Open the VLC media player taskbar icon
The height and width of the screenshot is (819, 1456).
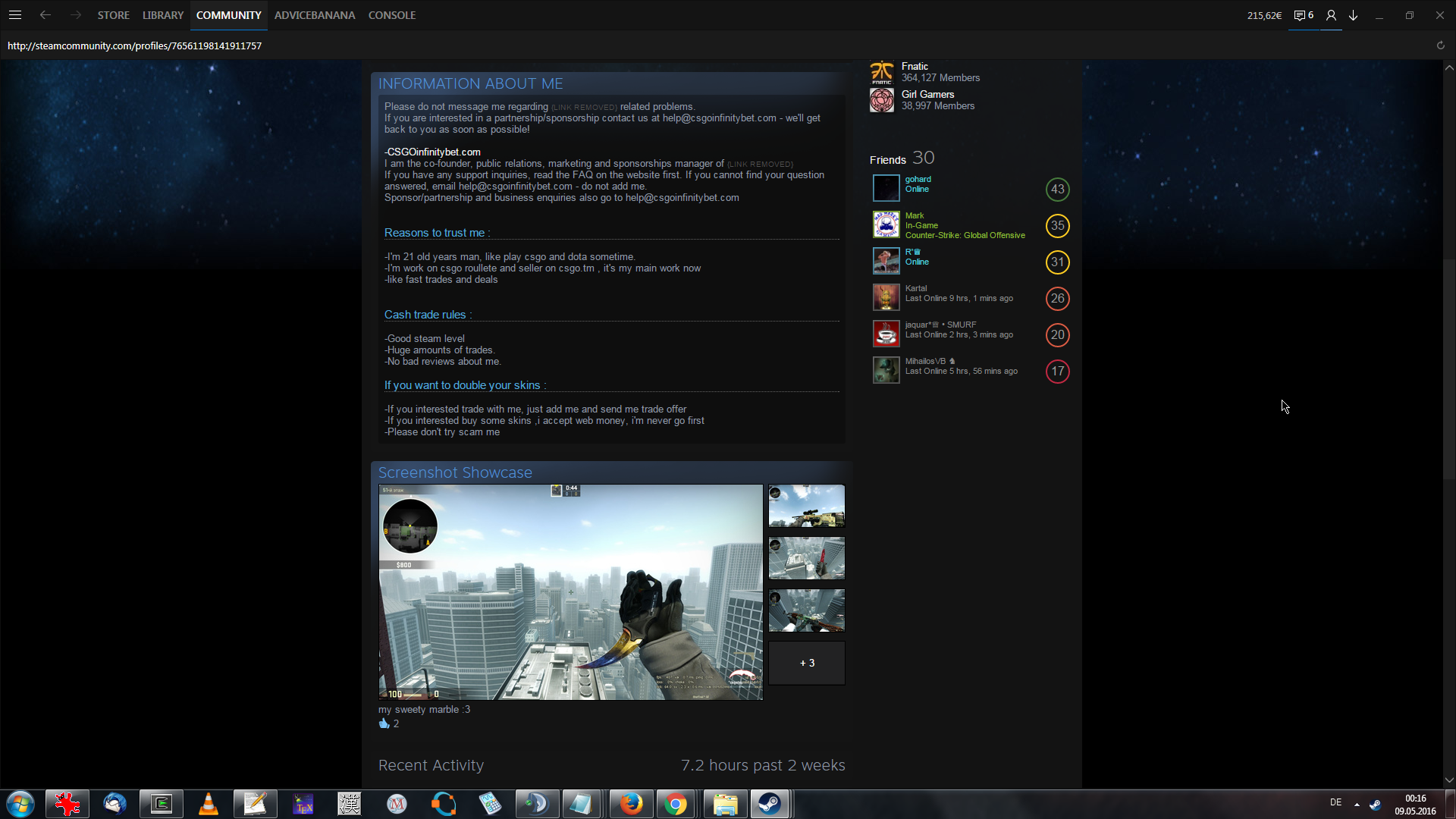point(208,804)
